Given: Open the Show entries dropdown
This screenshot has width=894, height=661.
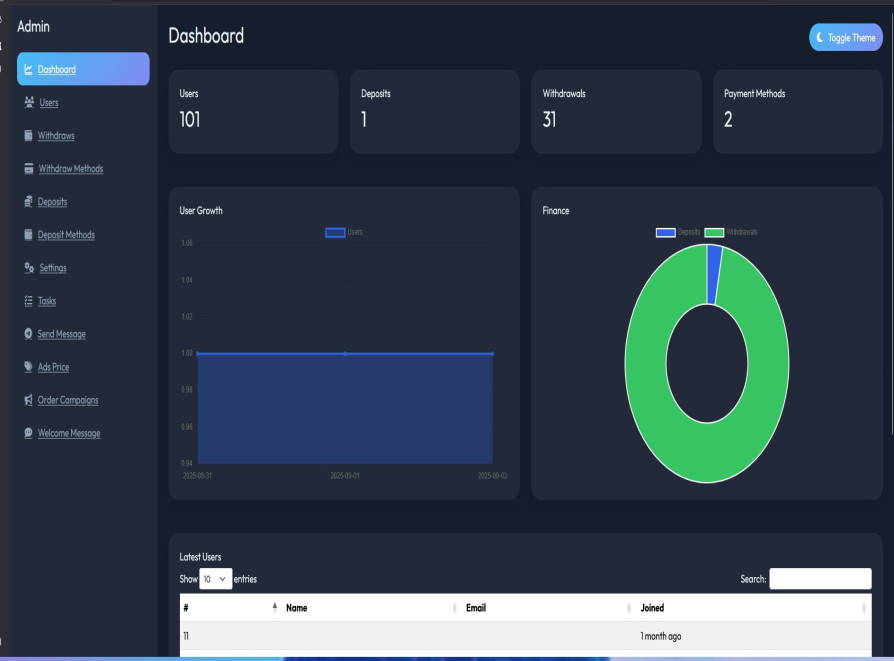Looking at the screenshot, I should coord(216,579).
